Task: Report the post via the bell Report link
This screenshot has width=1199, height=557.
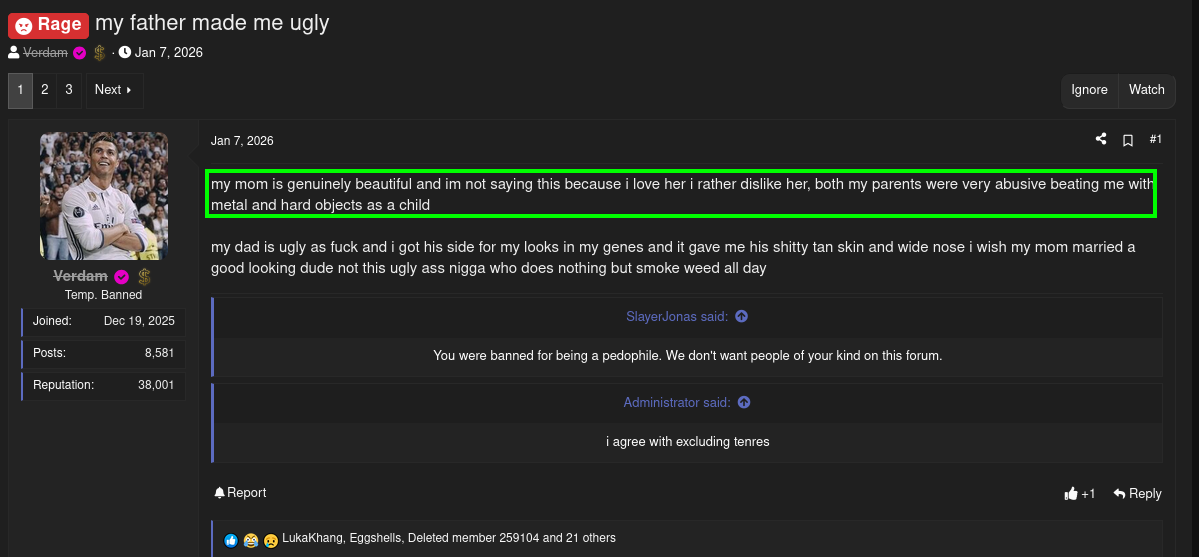Action: point(240,493)
